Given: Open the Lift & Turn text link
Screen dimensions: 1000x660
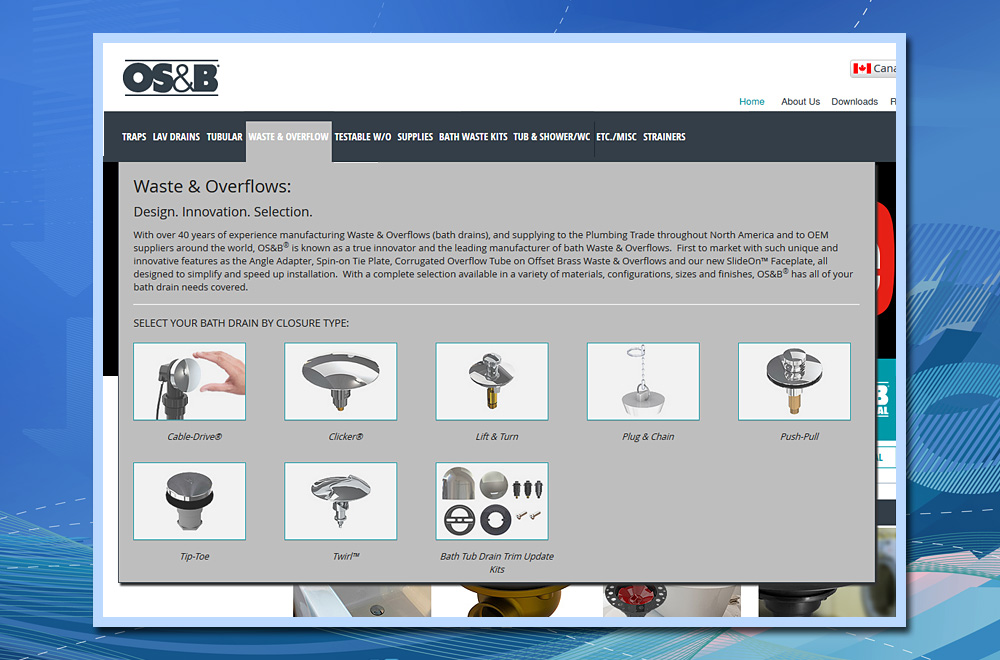Looking at the screenshot, I should (x=497, y=437).
